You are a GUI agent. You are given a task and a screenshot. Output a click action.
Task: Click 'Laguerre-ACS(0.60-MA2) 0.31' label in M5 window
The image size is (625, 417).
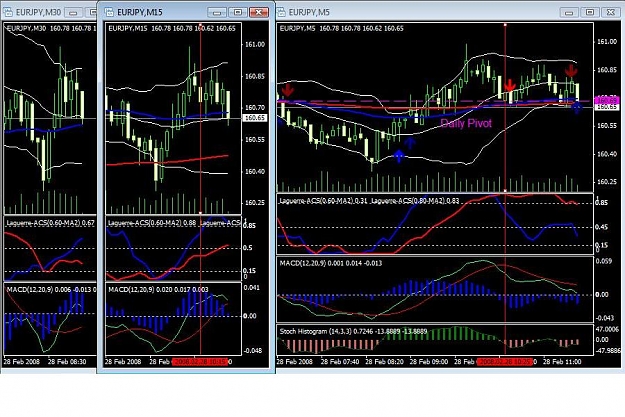(x=323, y=201)
